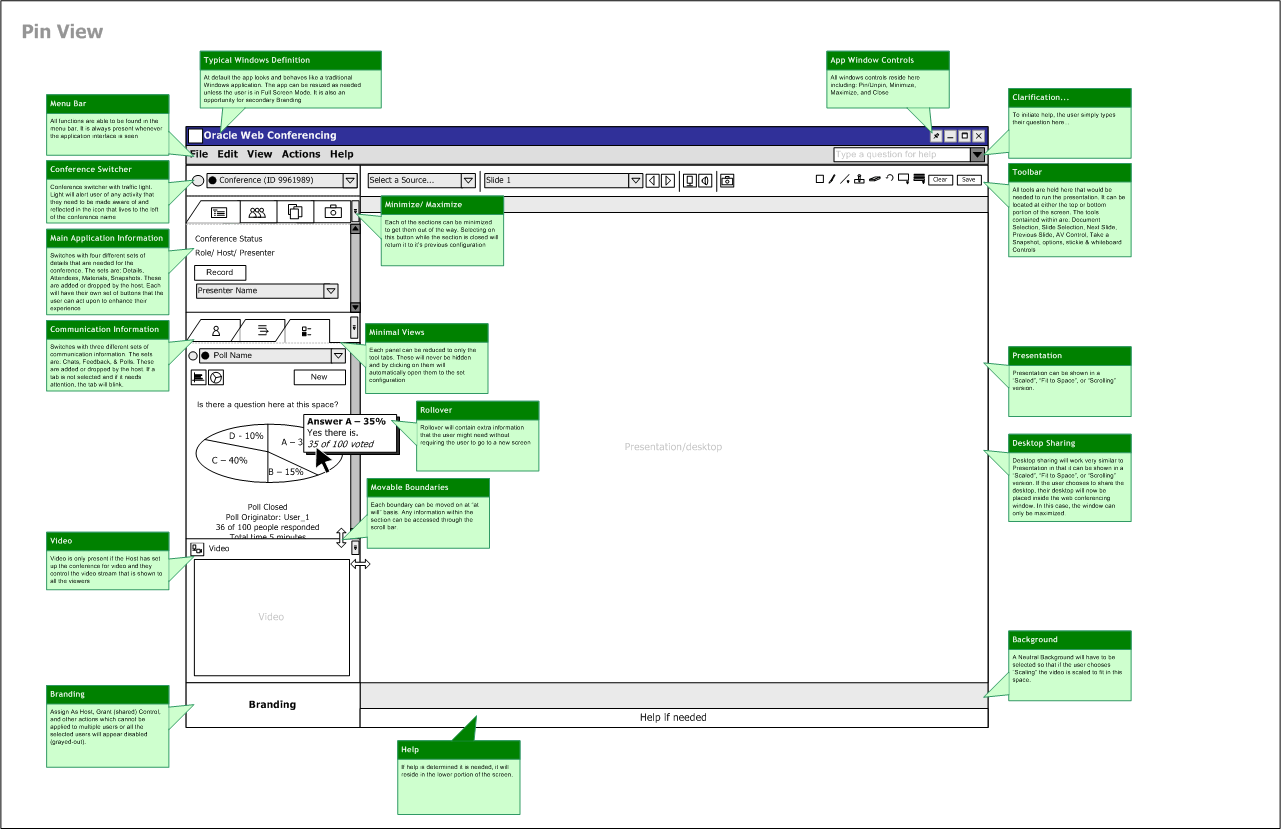Open the Select a Source dropdown
Viewport: 1281px width, 829px height.
coord(468,180)
